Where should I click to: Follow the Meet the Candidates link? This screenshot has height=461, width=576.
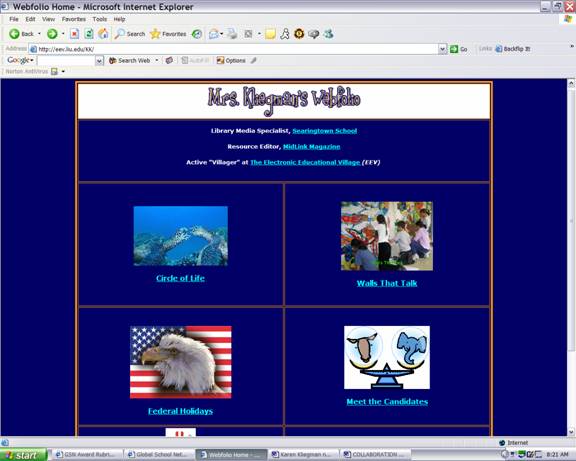[x=387, y=401]
